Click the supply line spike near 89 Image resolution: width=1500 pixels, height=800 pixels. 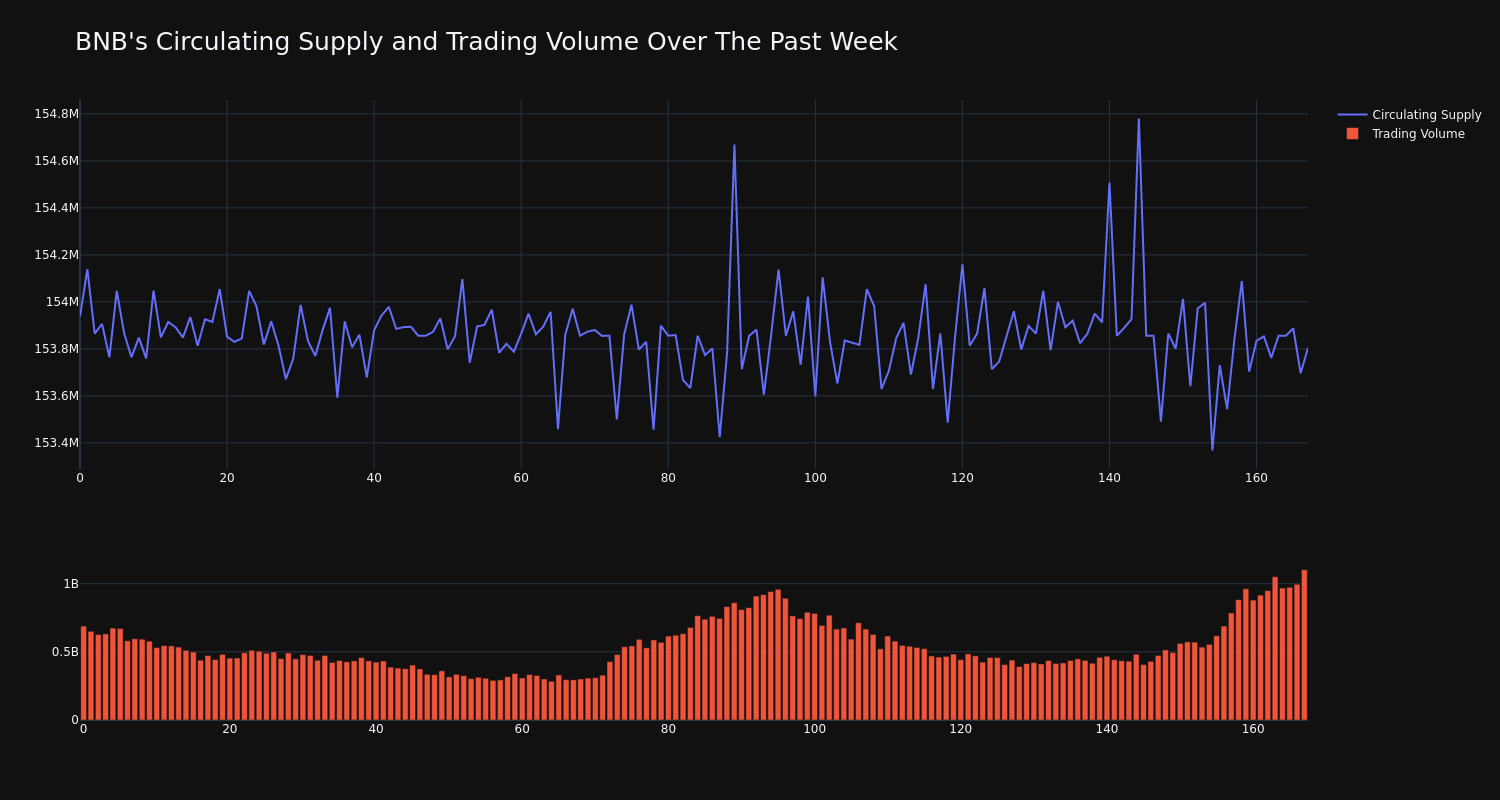point(734,146)
